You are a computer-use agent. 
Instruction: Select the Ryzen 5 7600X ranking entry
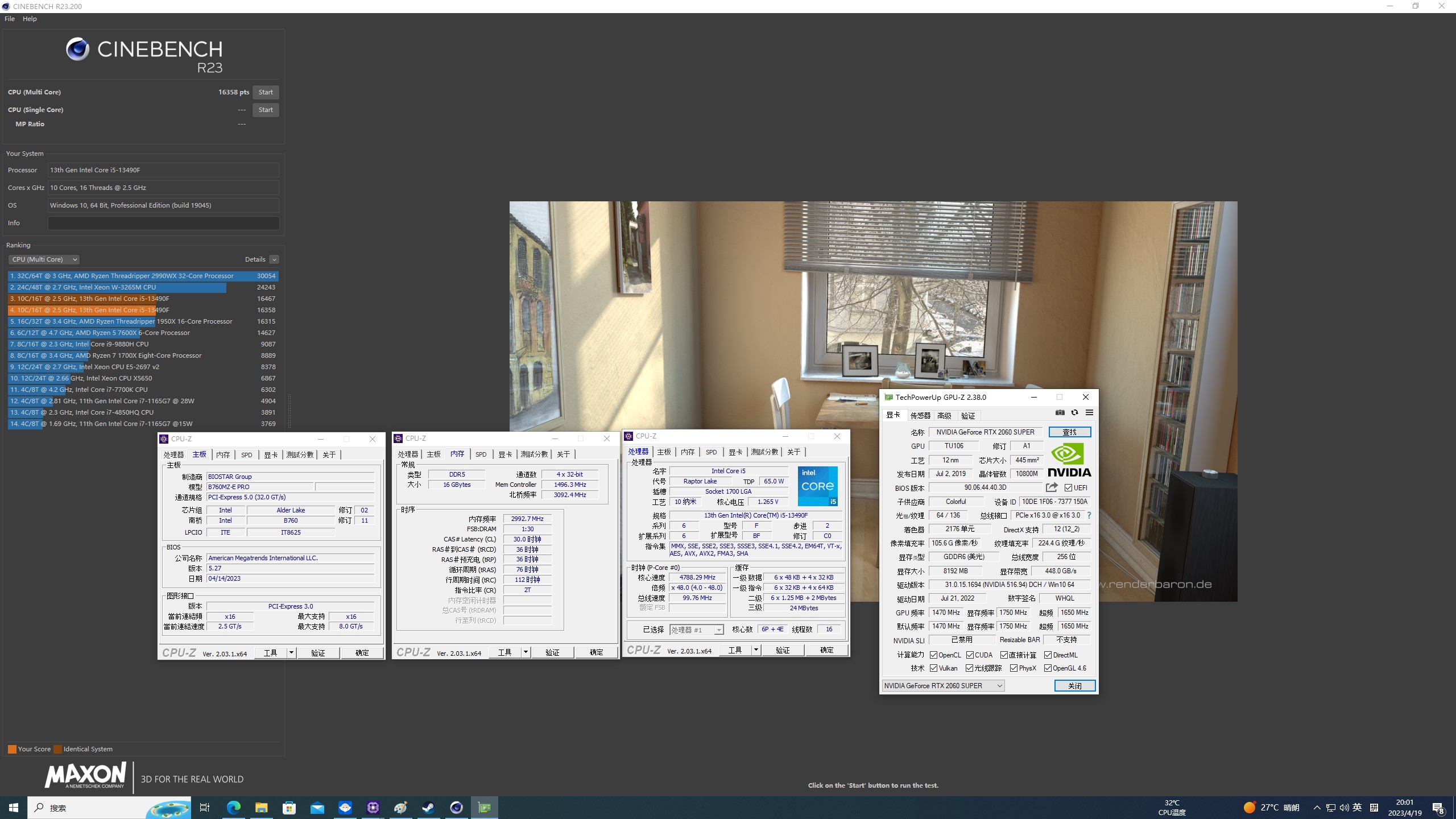[x=143, y=333]
